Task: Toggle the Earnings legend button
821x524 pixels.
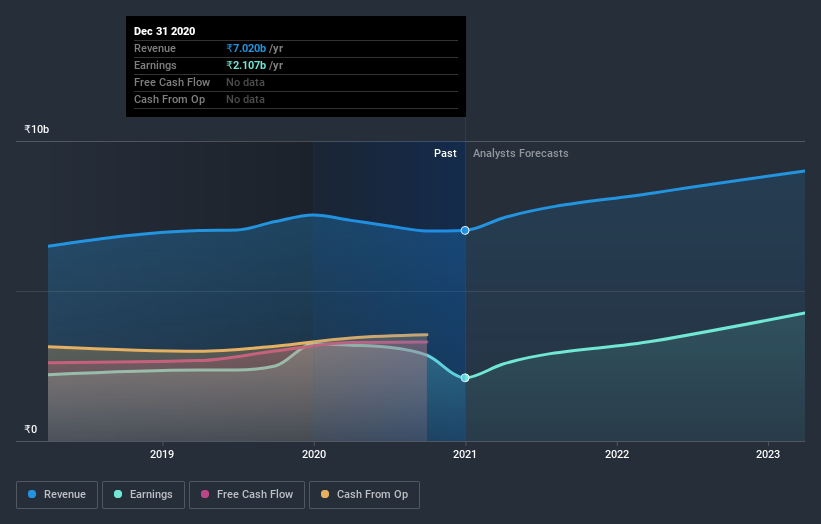Action: (x=143, y=495)
